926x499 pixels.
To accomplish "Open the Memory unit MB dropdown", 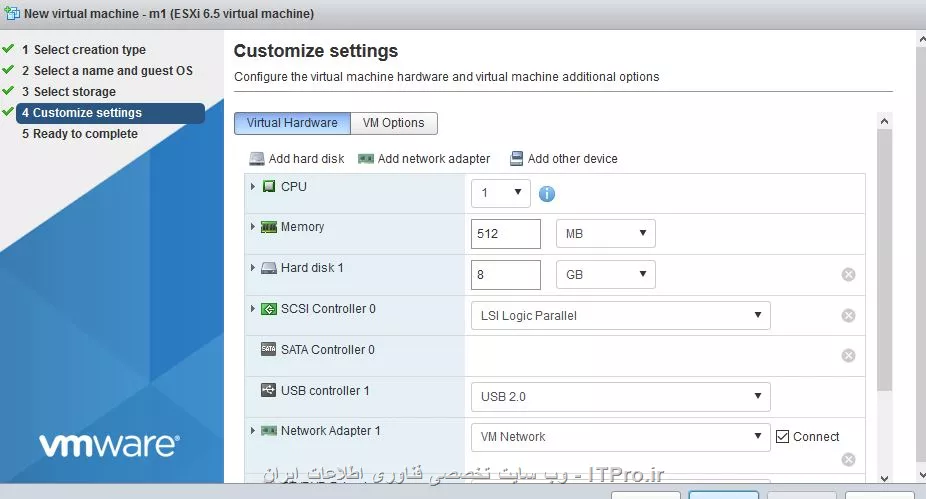I will (606, 234).
